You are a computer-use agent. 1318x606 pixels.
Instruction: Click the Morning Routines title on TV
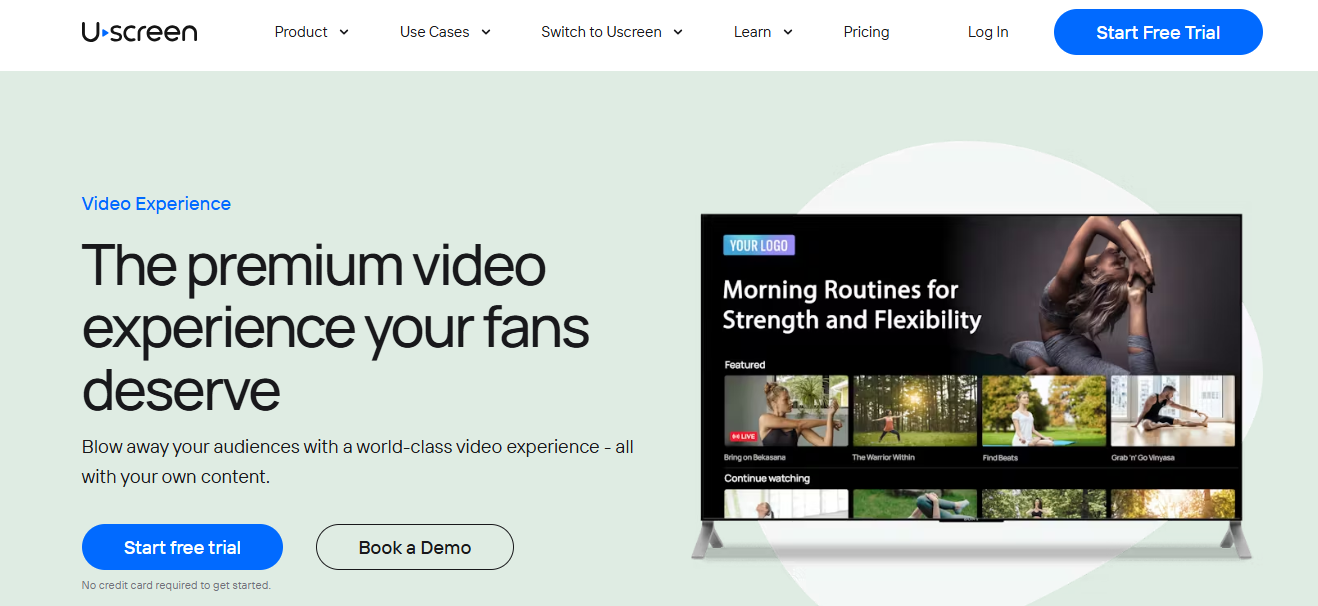click(x=851, y=305)
